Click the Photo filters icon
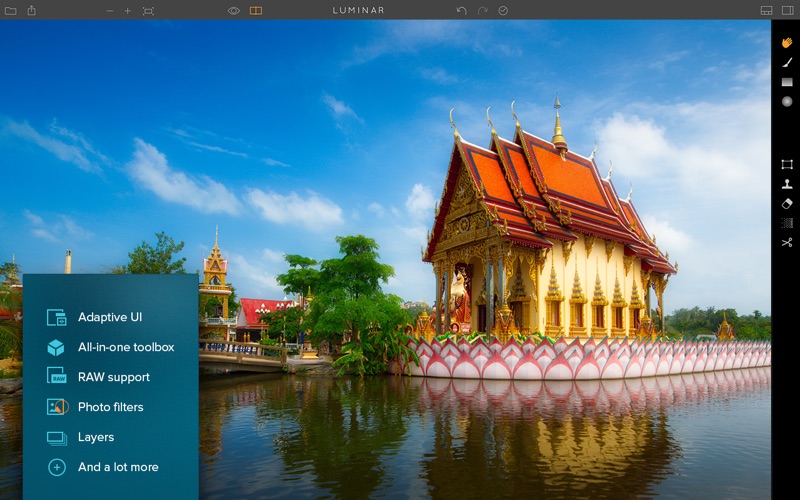This screenshot has width=800, height=500. pyautogui.click(x=58, y=407)
